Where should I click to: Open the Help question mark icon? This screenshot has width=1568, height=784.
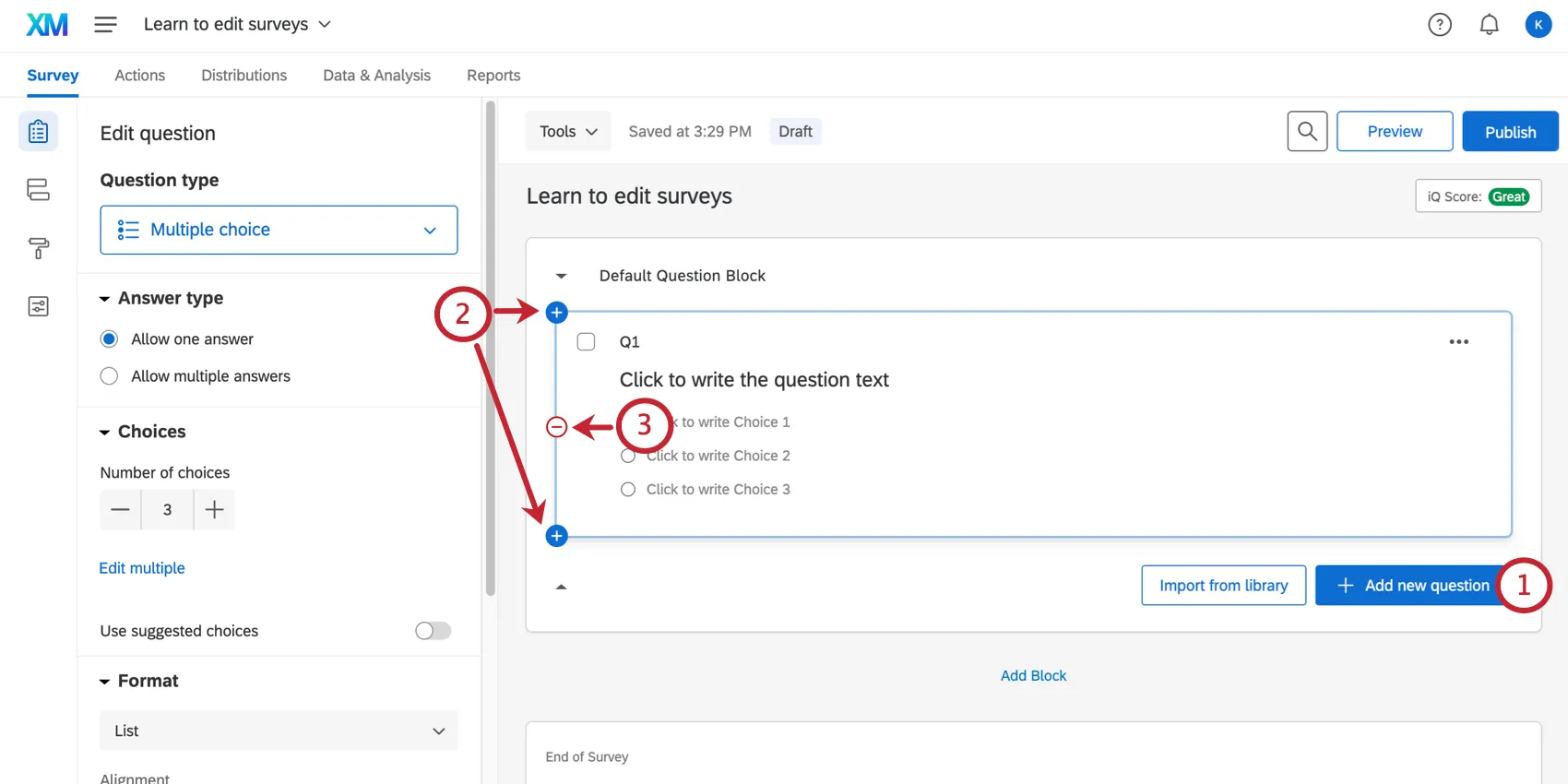[x=1439, y=25]
